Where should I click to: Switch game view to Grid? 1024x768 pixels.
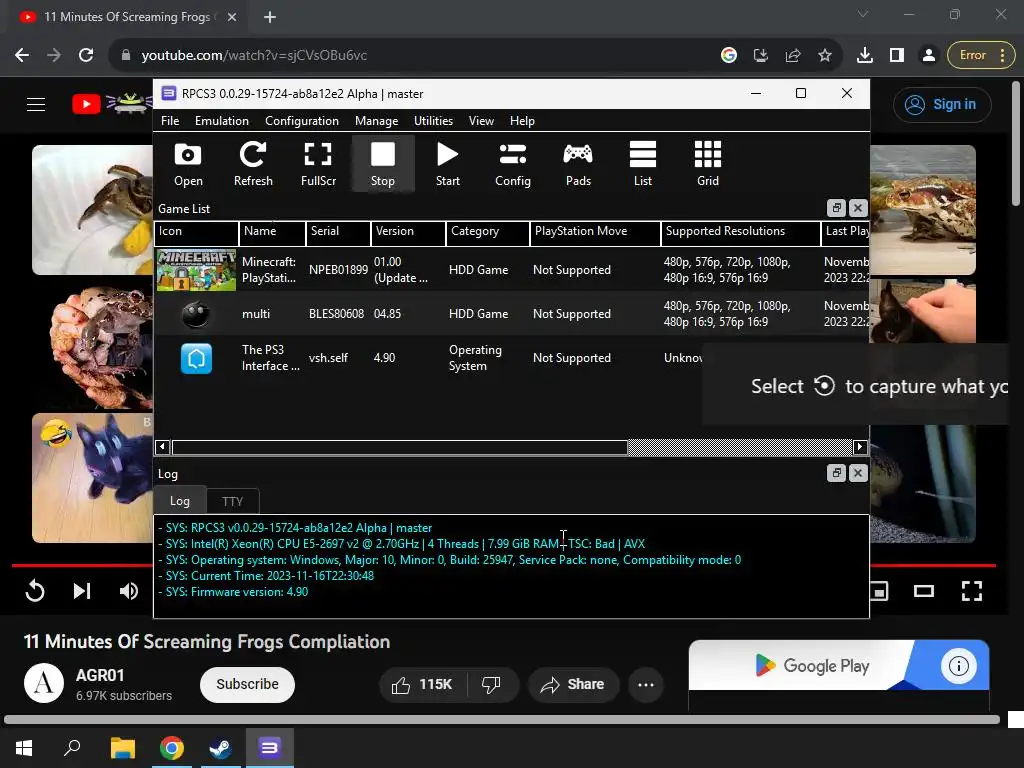coord(708,164)
